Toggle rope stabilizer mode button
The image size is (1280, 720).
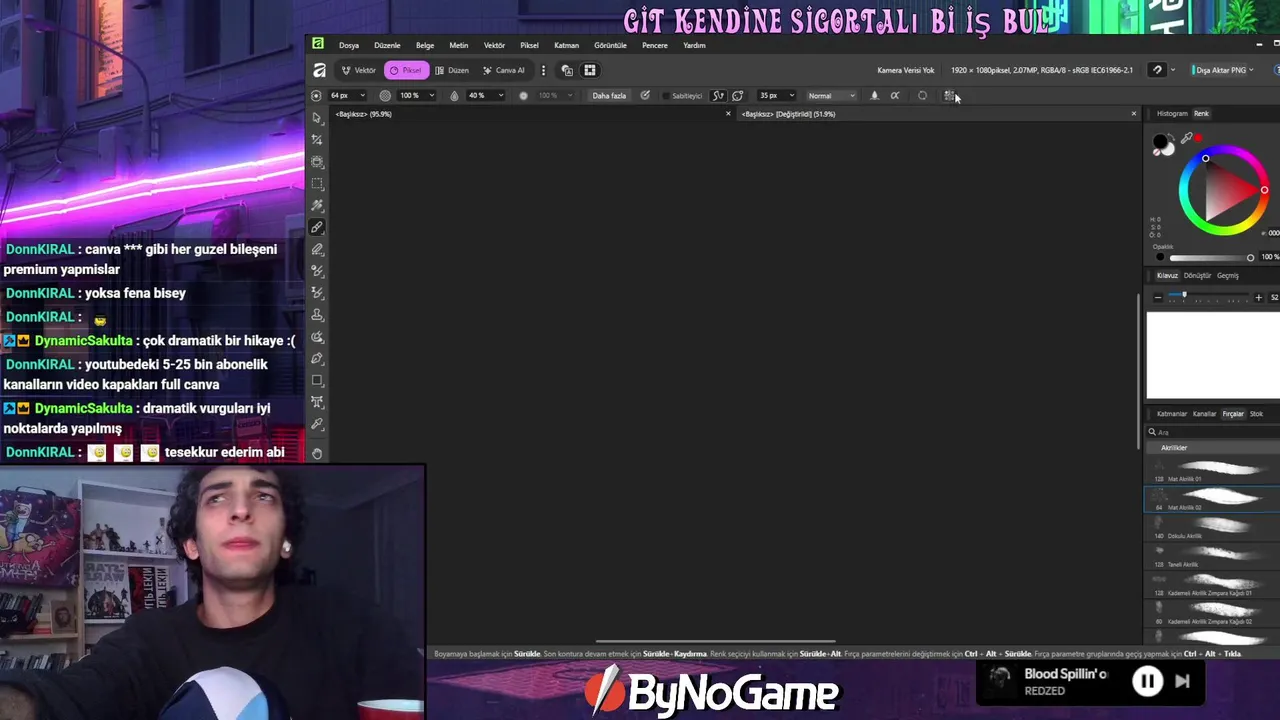718,96
